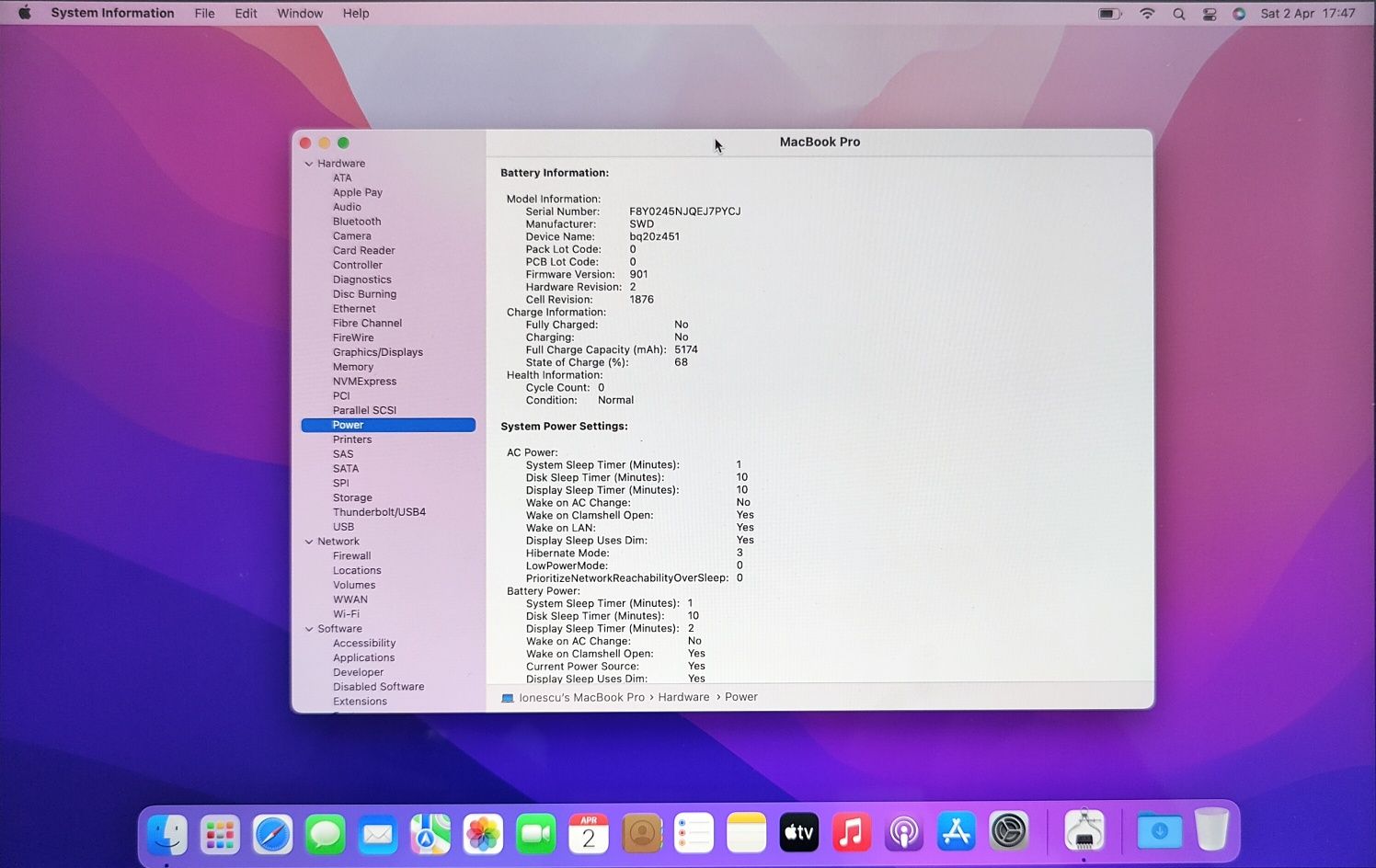Screen dimensions: 1376x868
Task: Select Diagnostics in sidebar
Action: pyautogui.click(x=362, y=280)
